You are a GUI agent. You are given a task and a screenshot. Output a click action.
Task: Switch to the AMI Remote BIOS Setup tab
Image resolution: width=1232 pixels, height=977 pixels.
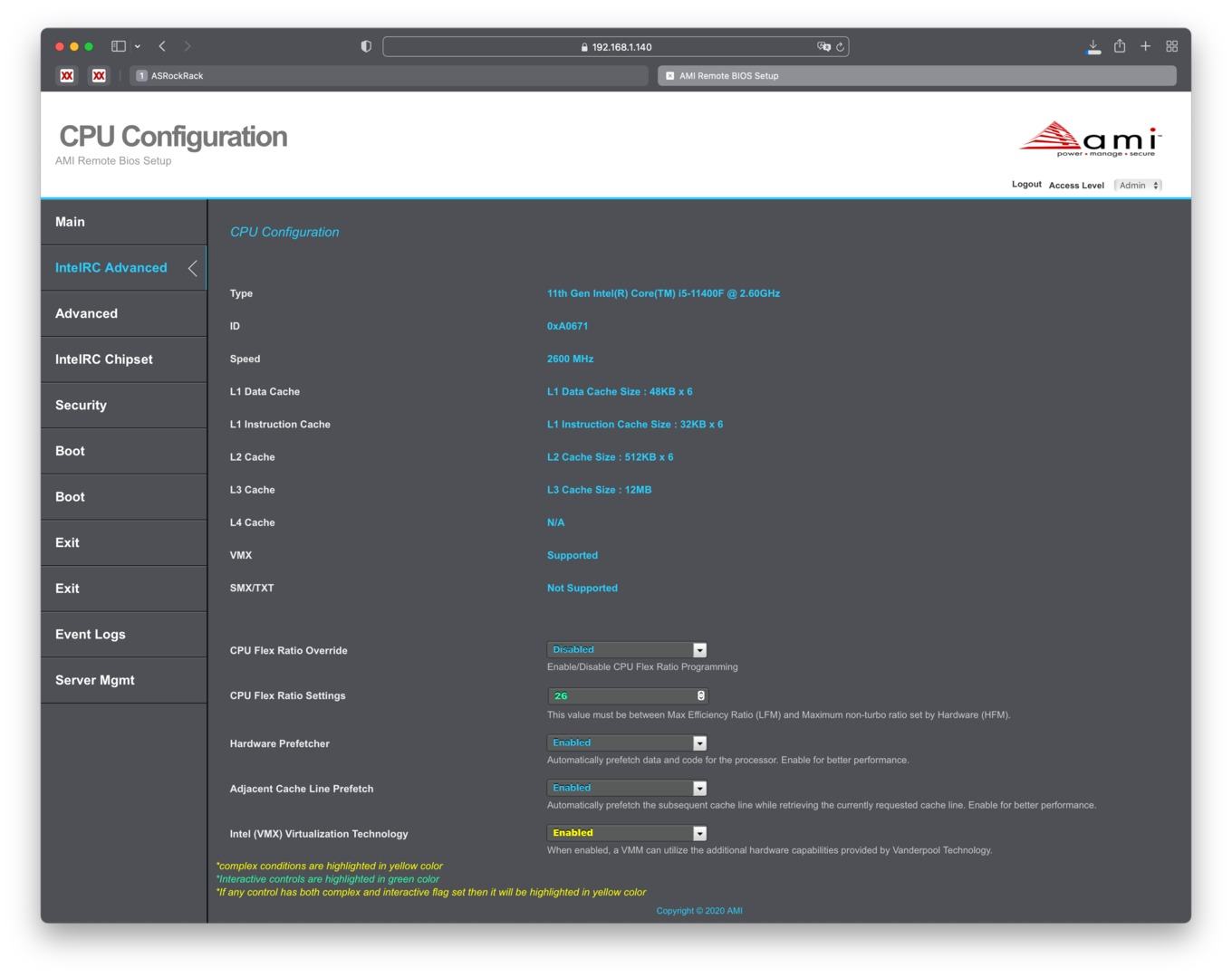click(917, 76)
